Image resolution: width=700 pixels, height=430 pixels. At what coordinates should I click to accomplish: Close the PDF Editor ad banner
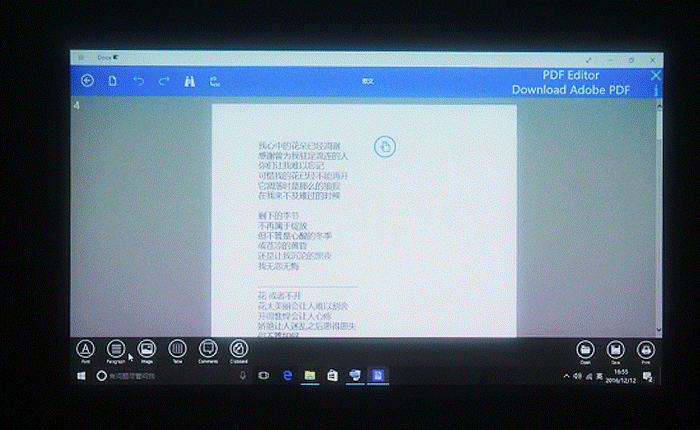[656, 75]
